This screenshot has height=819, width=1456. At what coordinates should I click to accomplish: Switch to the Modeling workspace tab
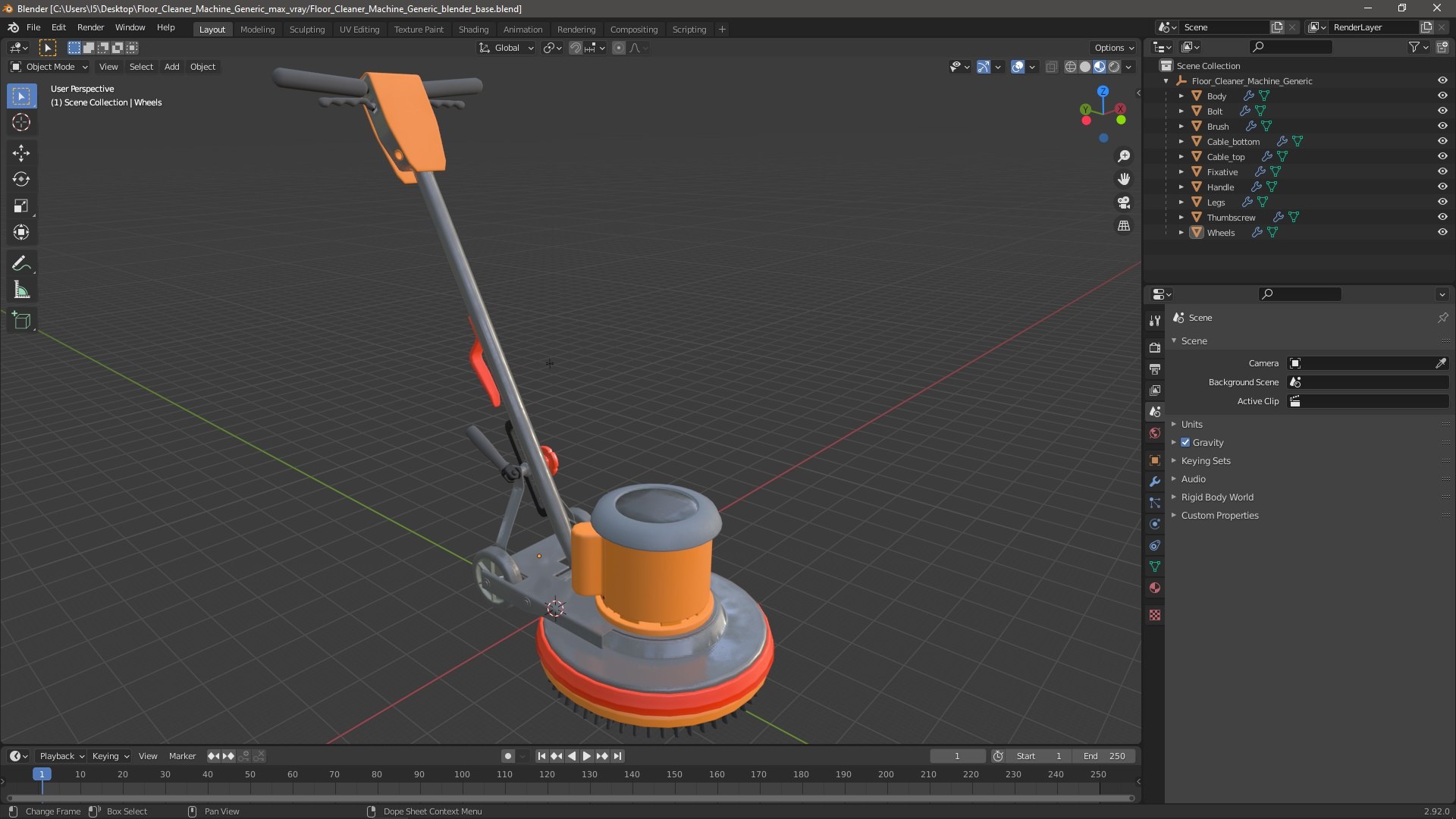[x=257, y=30]
